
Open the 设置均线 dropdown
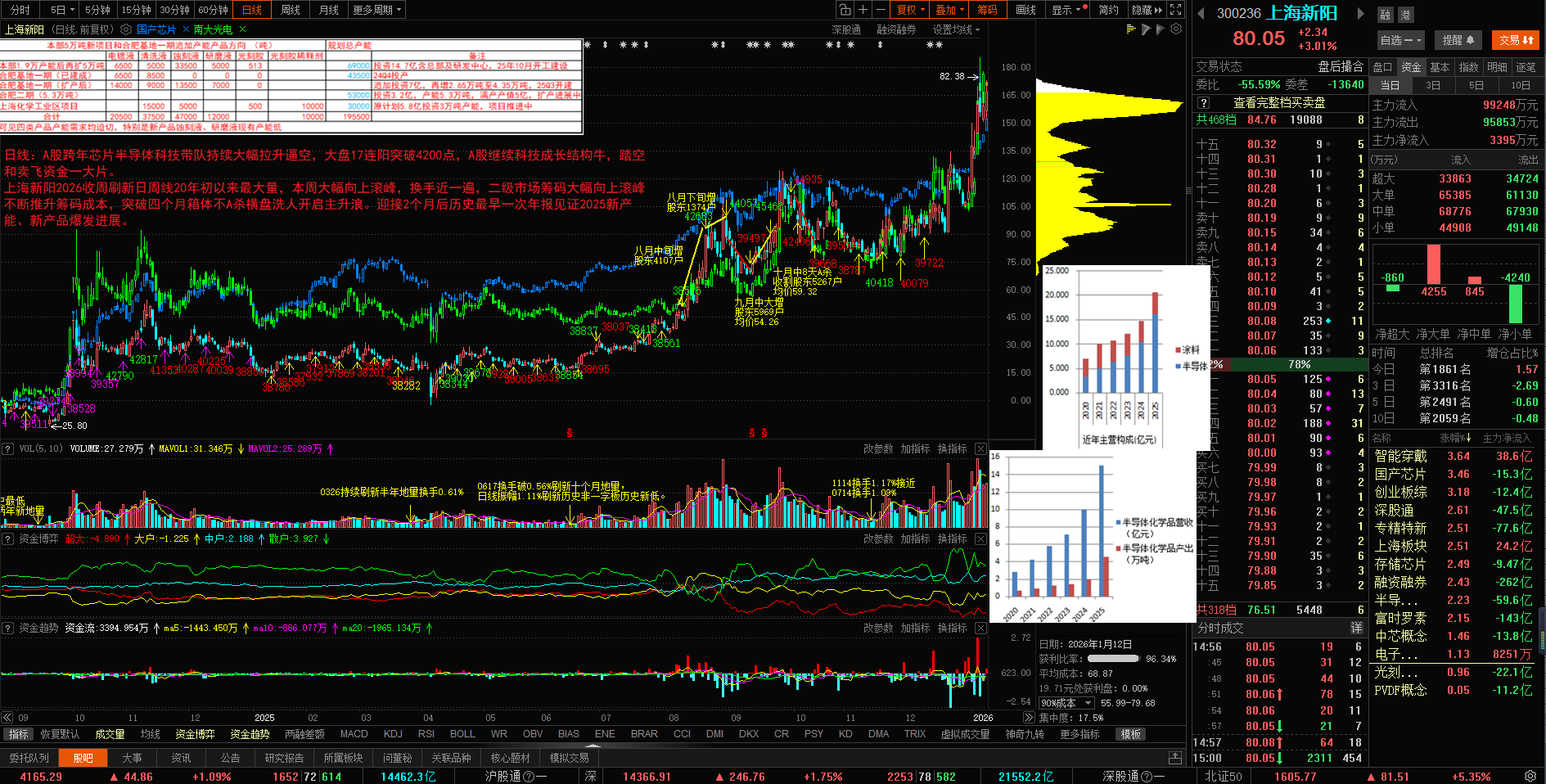(x=956, y=29)
